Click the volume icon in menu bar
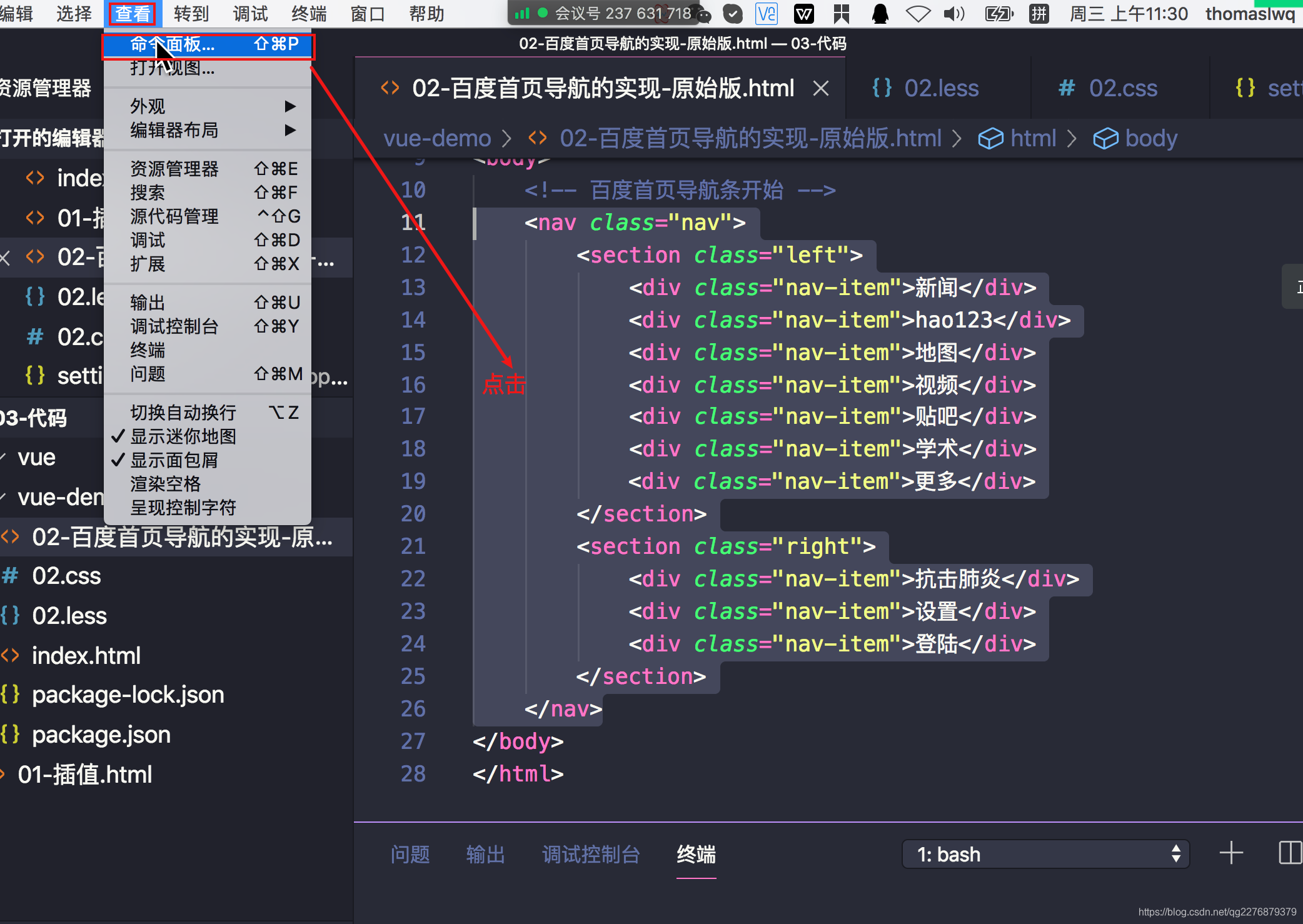 point(954,14)
